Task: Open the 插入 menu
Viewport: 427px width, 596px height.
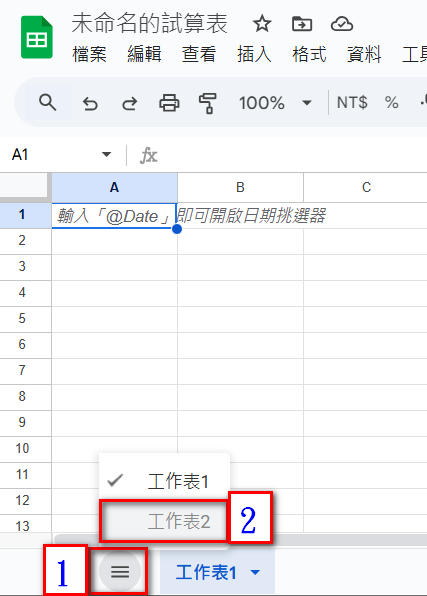Action: (x=254, y=54)
